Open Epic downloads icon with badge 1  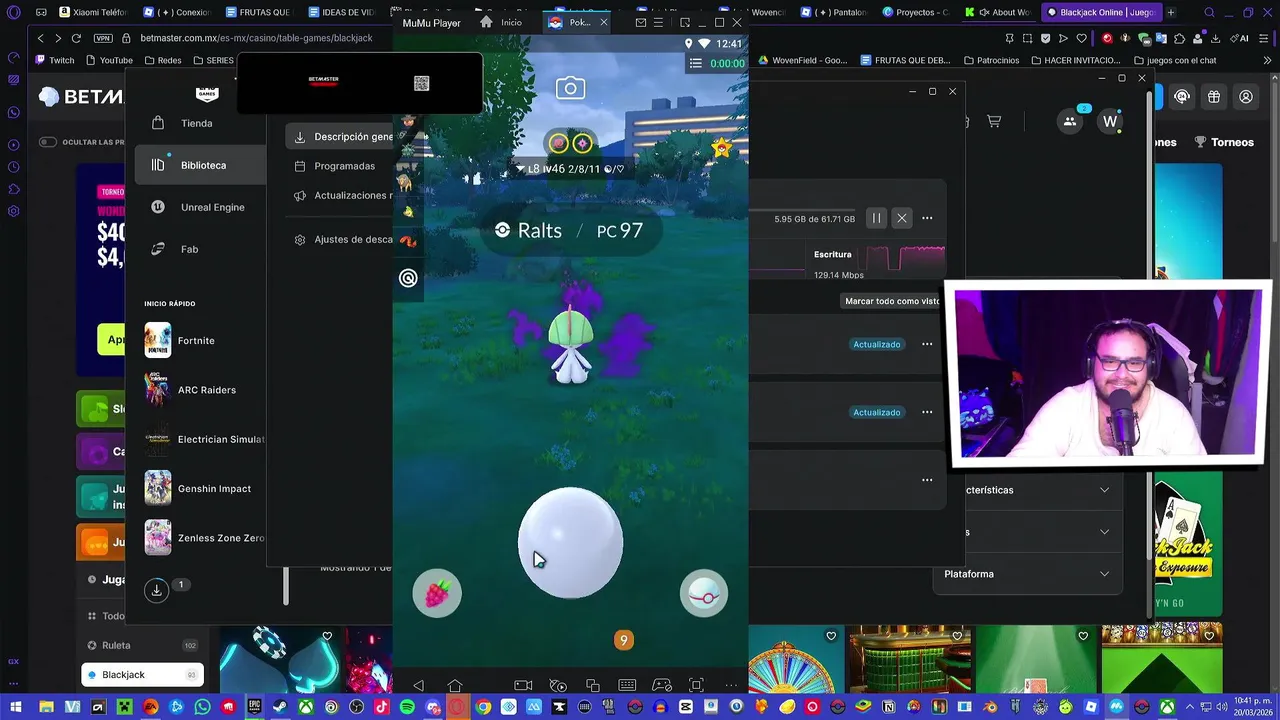click(156, 590)
